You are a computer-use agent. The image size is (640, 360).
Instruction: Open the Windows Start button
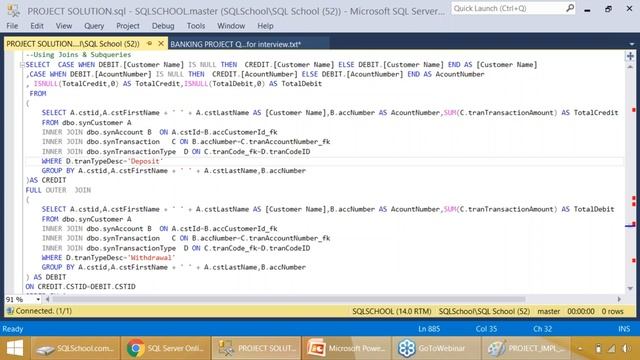click(x=15, y=348)
